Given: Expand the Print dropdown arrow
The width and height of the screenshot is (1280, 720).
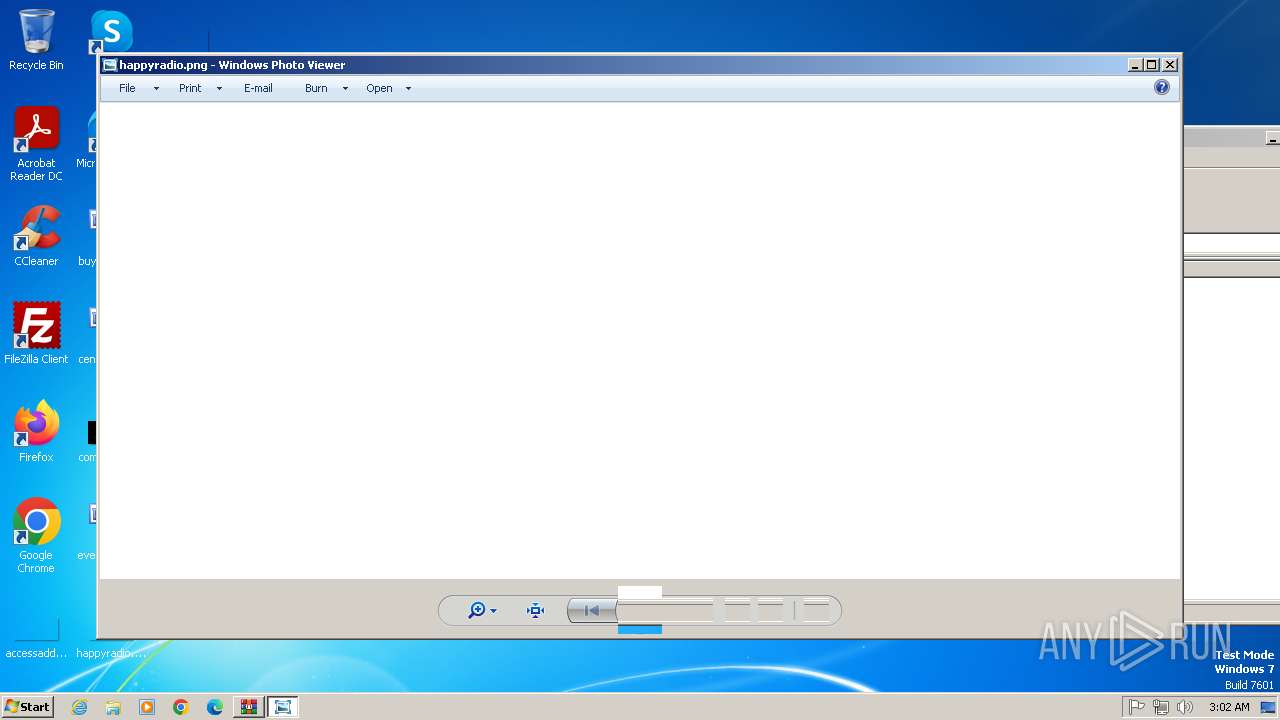Looking at the screenshot, I should coord(219,89).
